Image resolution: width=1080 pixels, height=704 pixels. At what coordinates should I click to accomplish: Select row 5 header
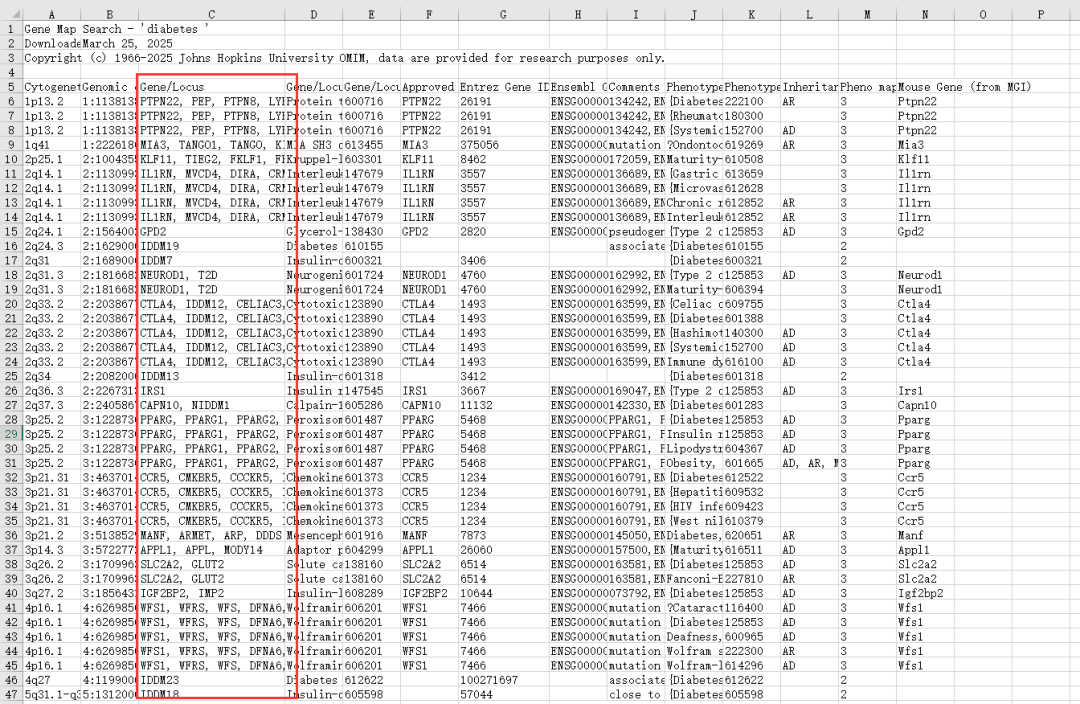(10, 87)
